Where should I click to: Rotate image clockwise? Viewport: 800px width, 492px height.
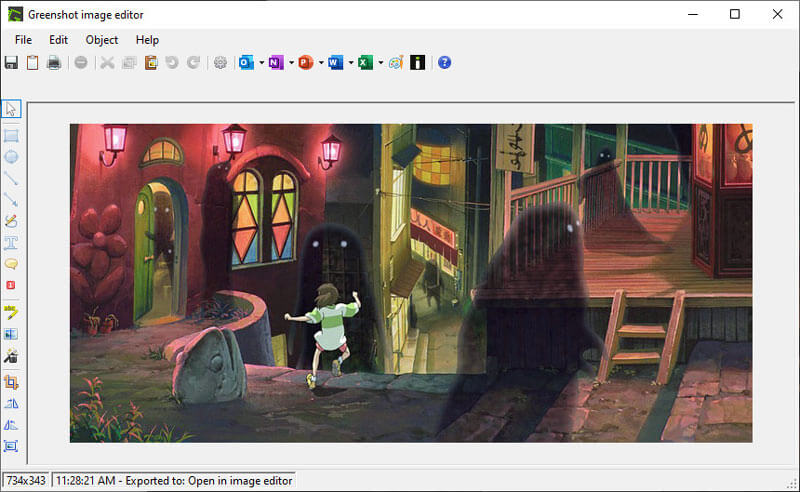11,404
